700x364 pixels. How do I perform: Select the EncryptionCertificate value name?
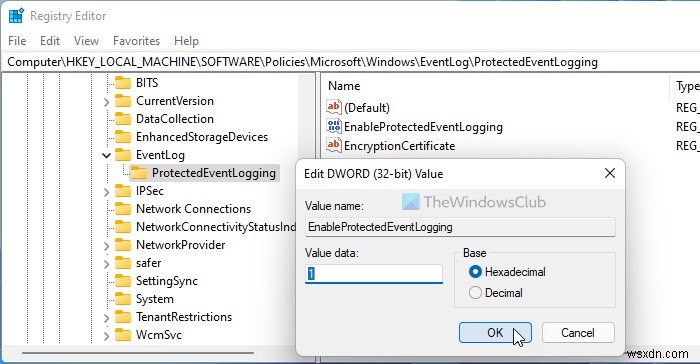click(x=400, y=146)
